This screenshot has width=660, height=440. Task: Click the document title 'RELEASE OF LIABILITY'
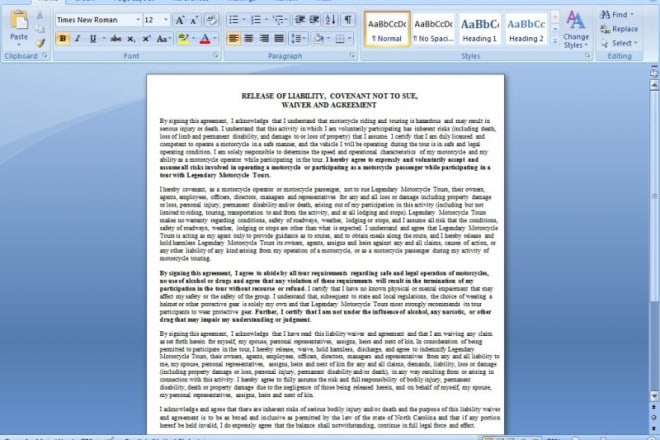tap(282, 96)
